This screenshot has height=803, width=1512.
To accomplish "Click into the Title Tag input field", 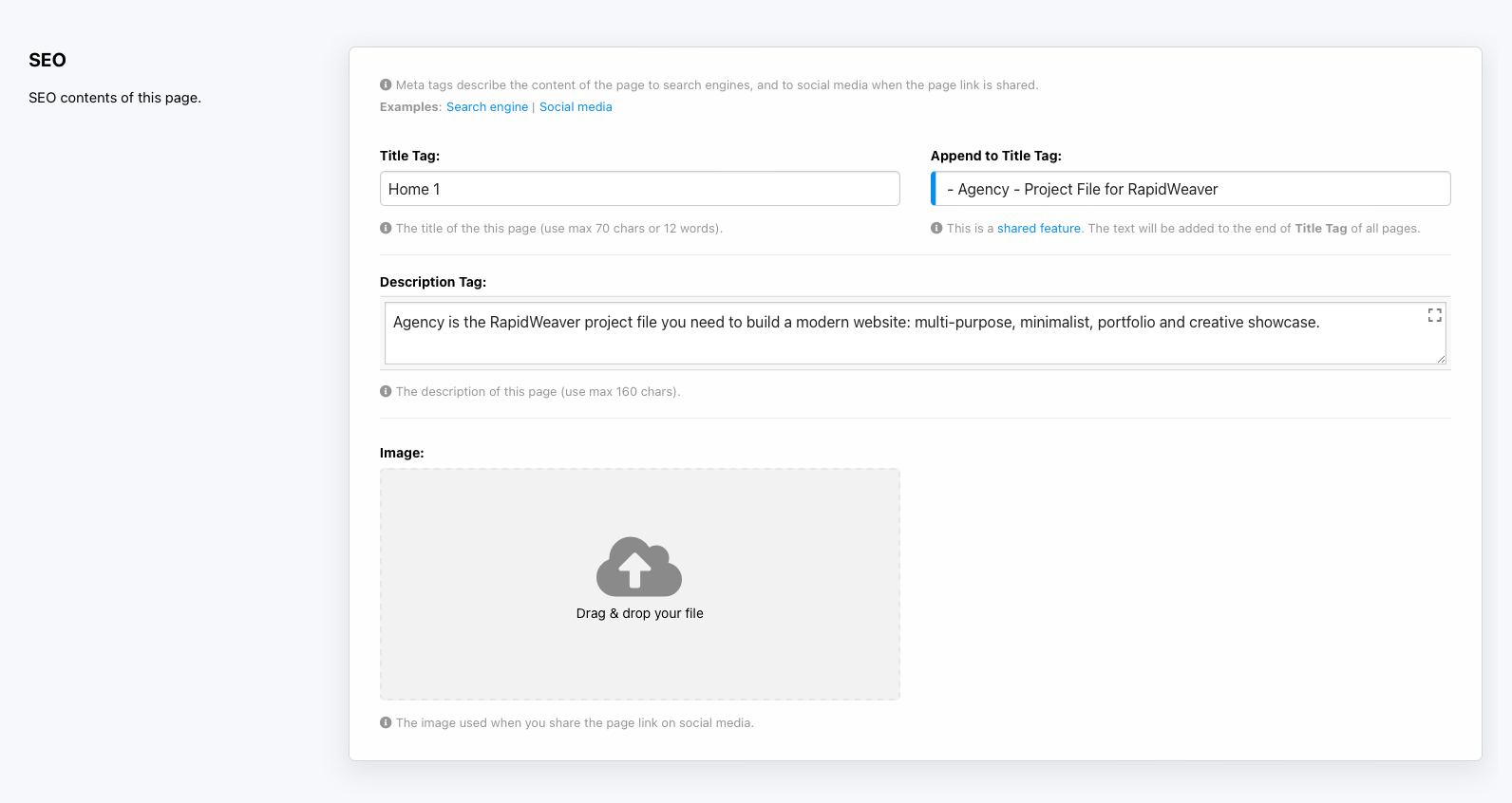I will pyautogui.click(x=639, y=189).
